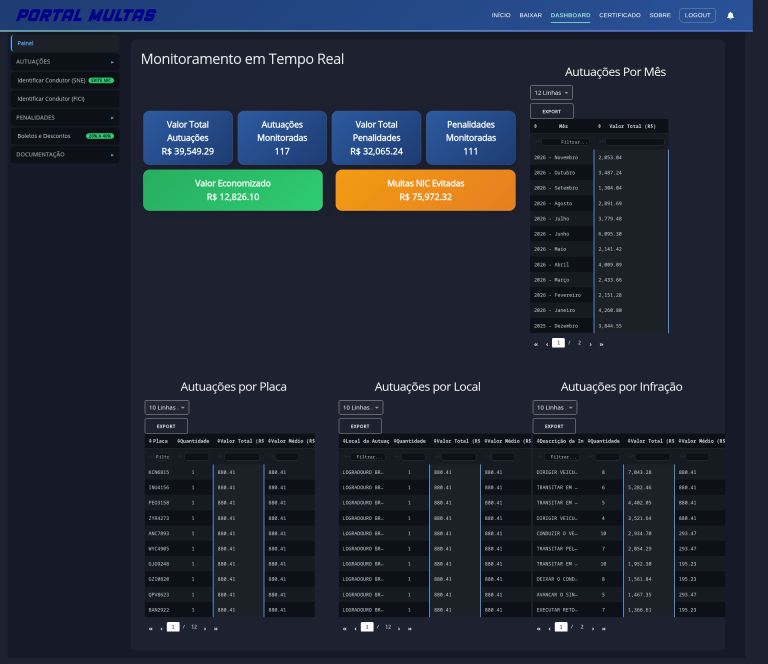The width and height of the screenshot is (768, 664).
Task: Jump to last page of Autuações por Placa
Action: click(216, 628)
